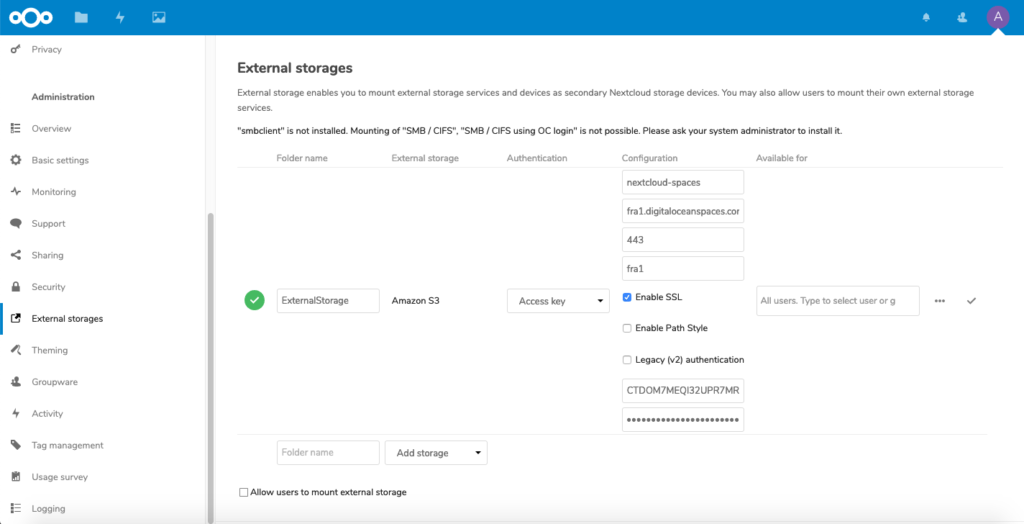Click the Tag management tag icon

click(x=16, y=445)
